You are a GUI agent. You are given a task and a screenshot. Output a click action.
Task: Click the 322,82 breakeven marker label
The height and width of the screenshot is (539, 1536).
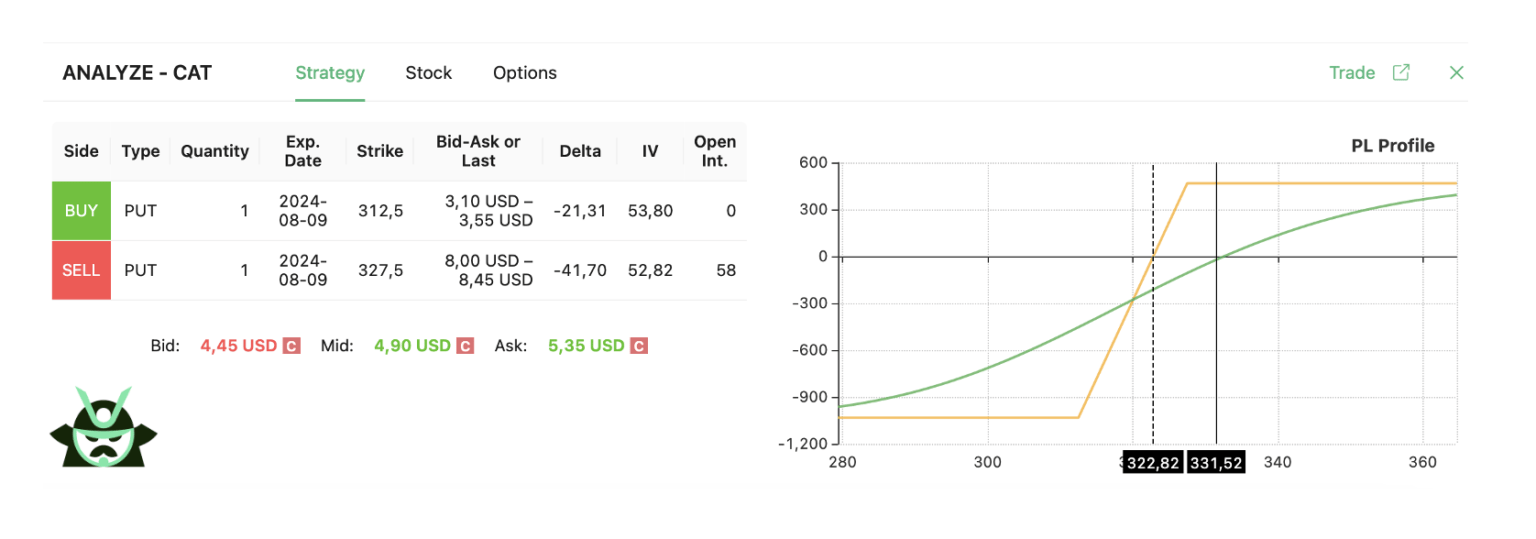coord(1153,463)
